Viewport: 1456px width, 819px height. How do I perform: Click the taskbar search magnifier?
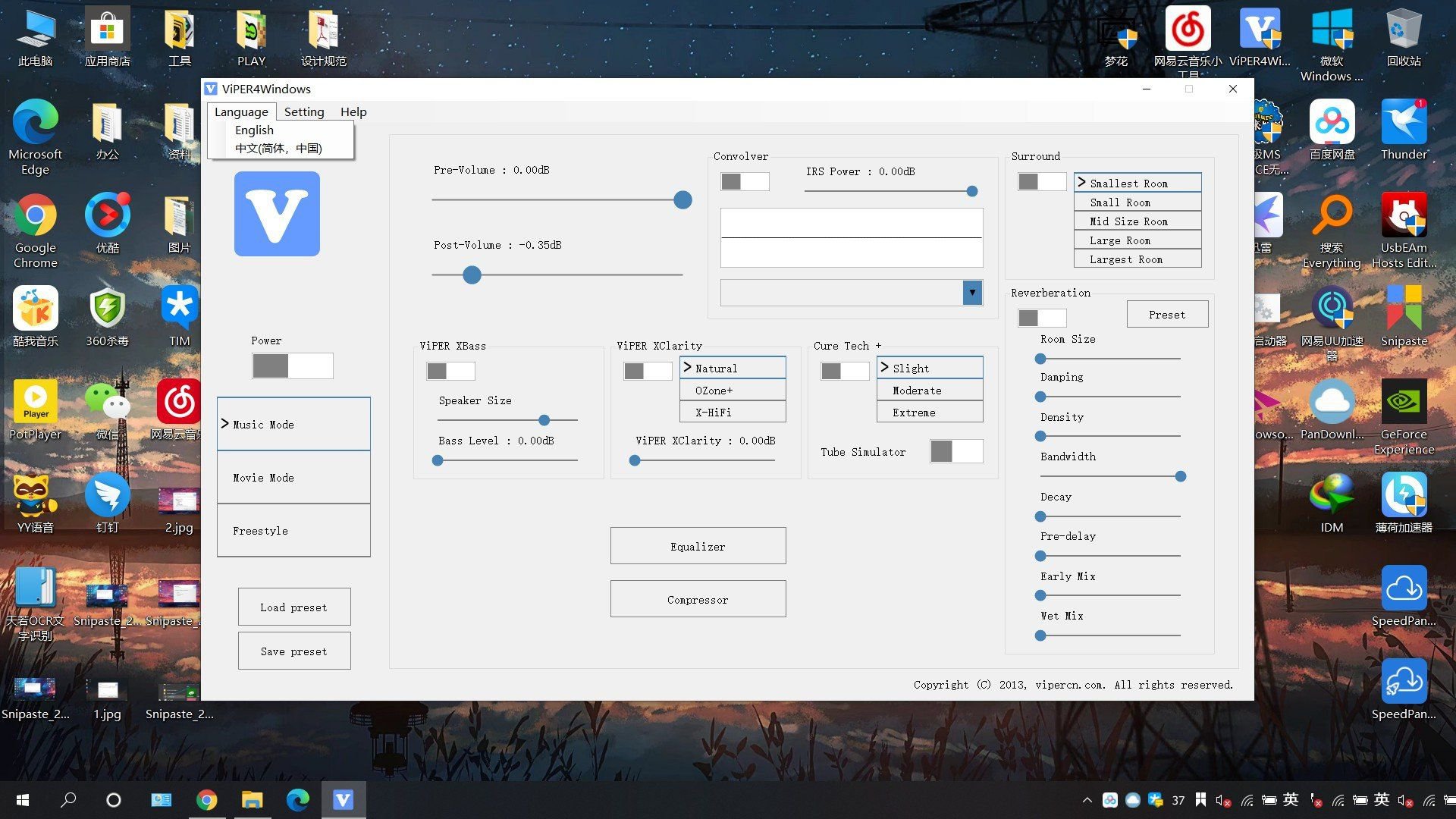pyautogui.click(x=68, y=800)
